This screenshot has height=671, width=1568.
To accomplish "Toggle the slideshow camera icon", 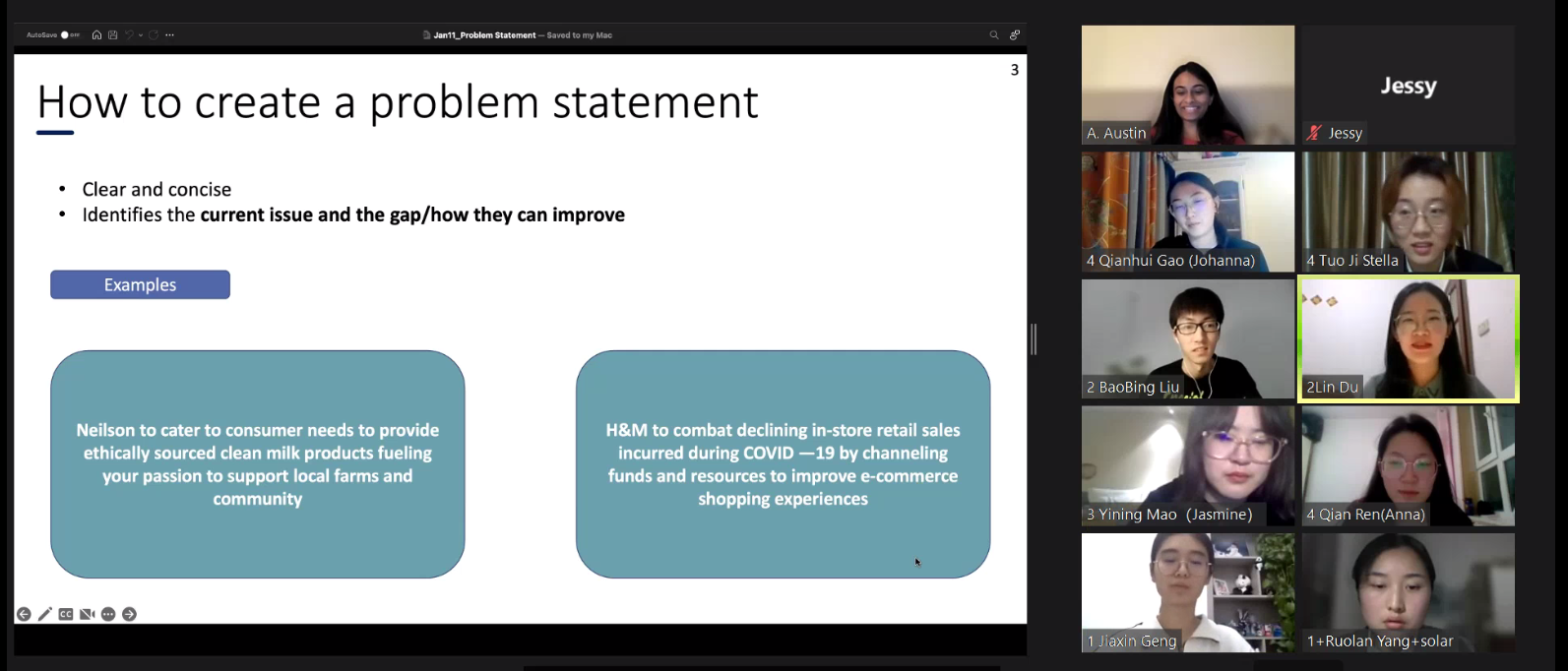I will [x=87, y=615].
